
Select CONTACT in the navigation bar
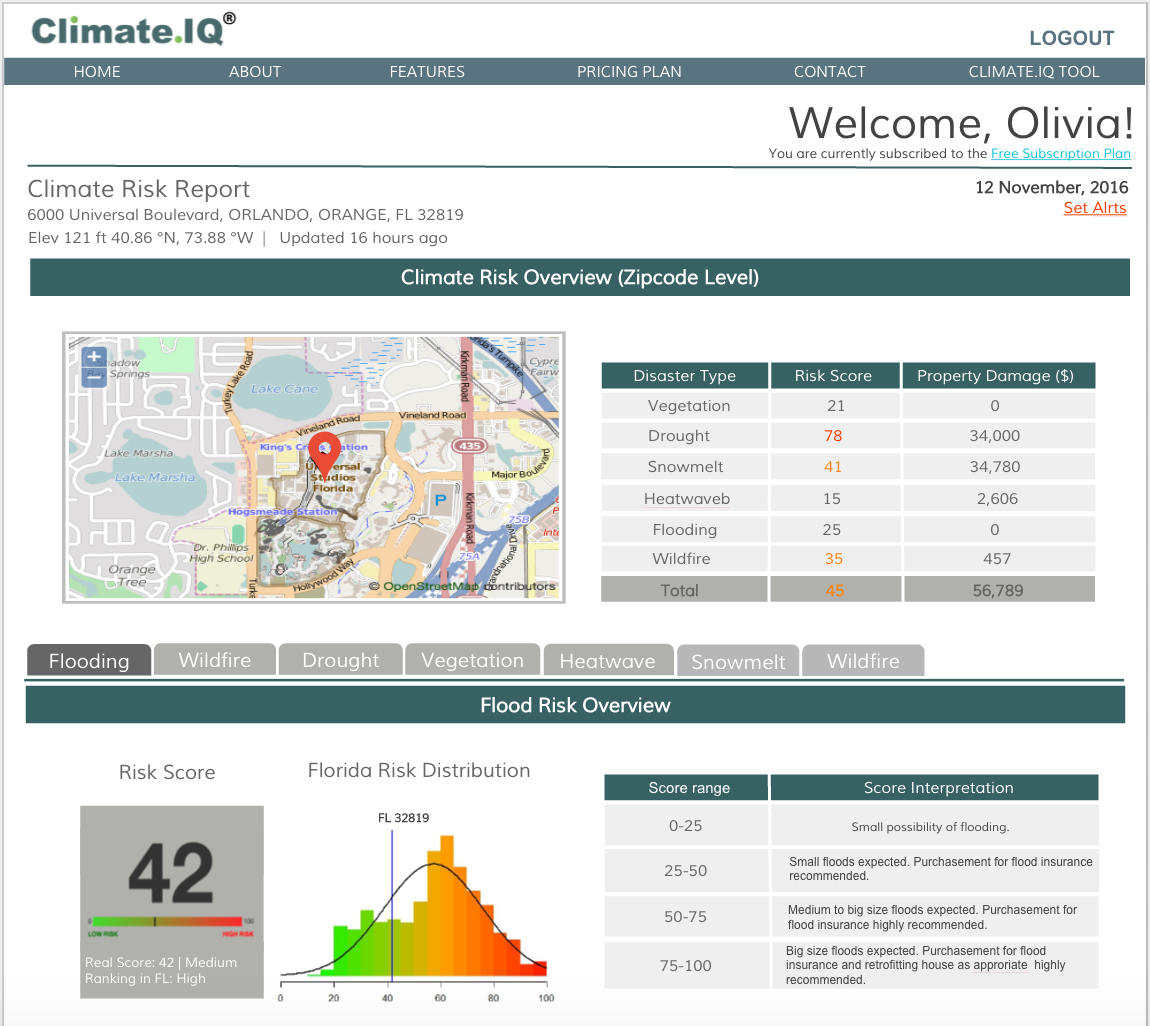(829, 72)
